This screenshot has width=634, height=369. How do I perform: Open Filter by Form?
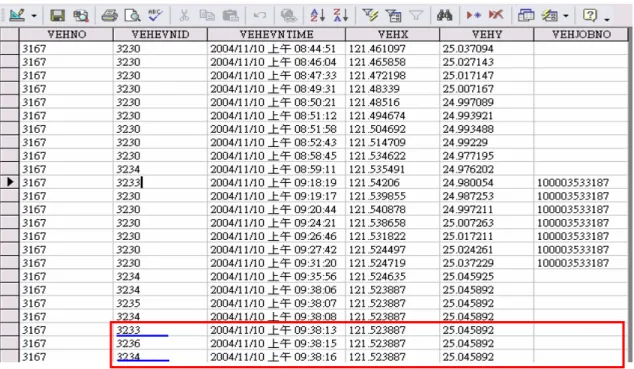coord(393,16)
